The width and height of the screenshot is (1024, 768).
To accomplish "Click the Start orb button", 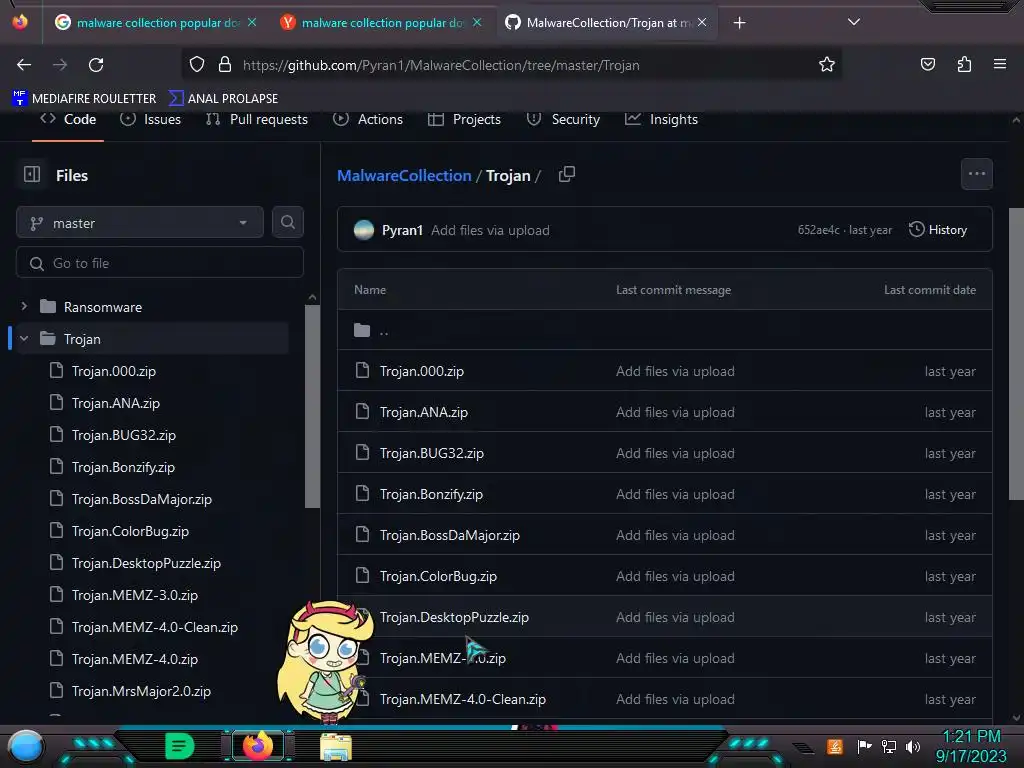I will (x=26, y=747).
